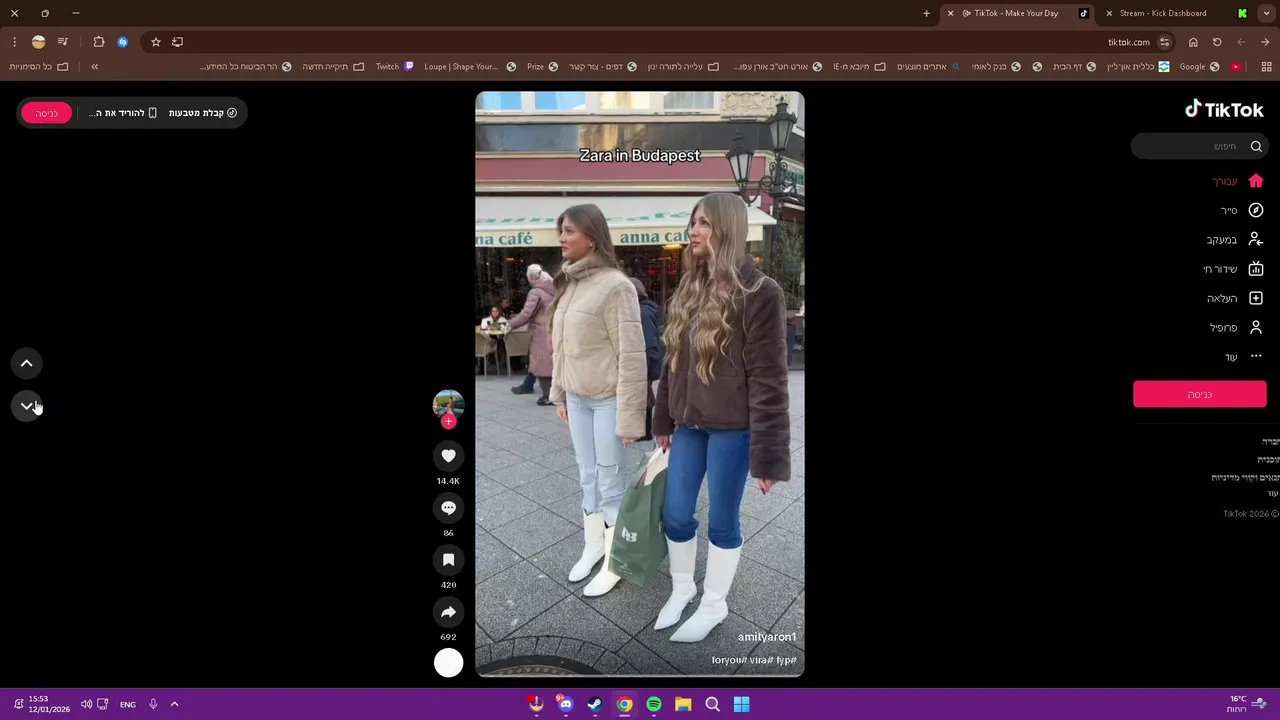This screenshot has height=720, width=1280.
Task: Open the YouTube bookmark icon
Action: pyautogui.click(x=1237, y=67)
